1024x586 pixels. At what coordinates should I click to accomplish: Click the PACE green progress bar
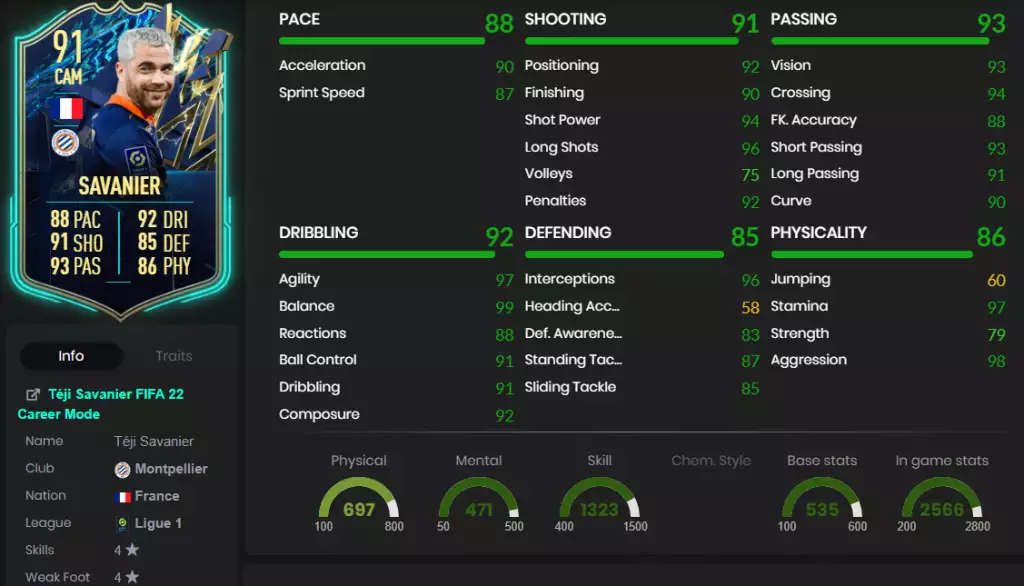coord(381,41)
